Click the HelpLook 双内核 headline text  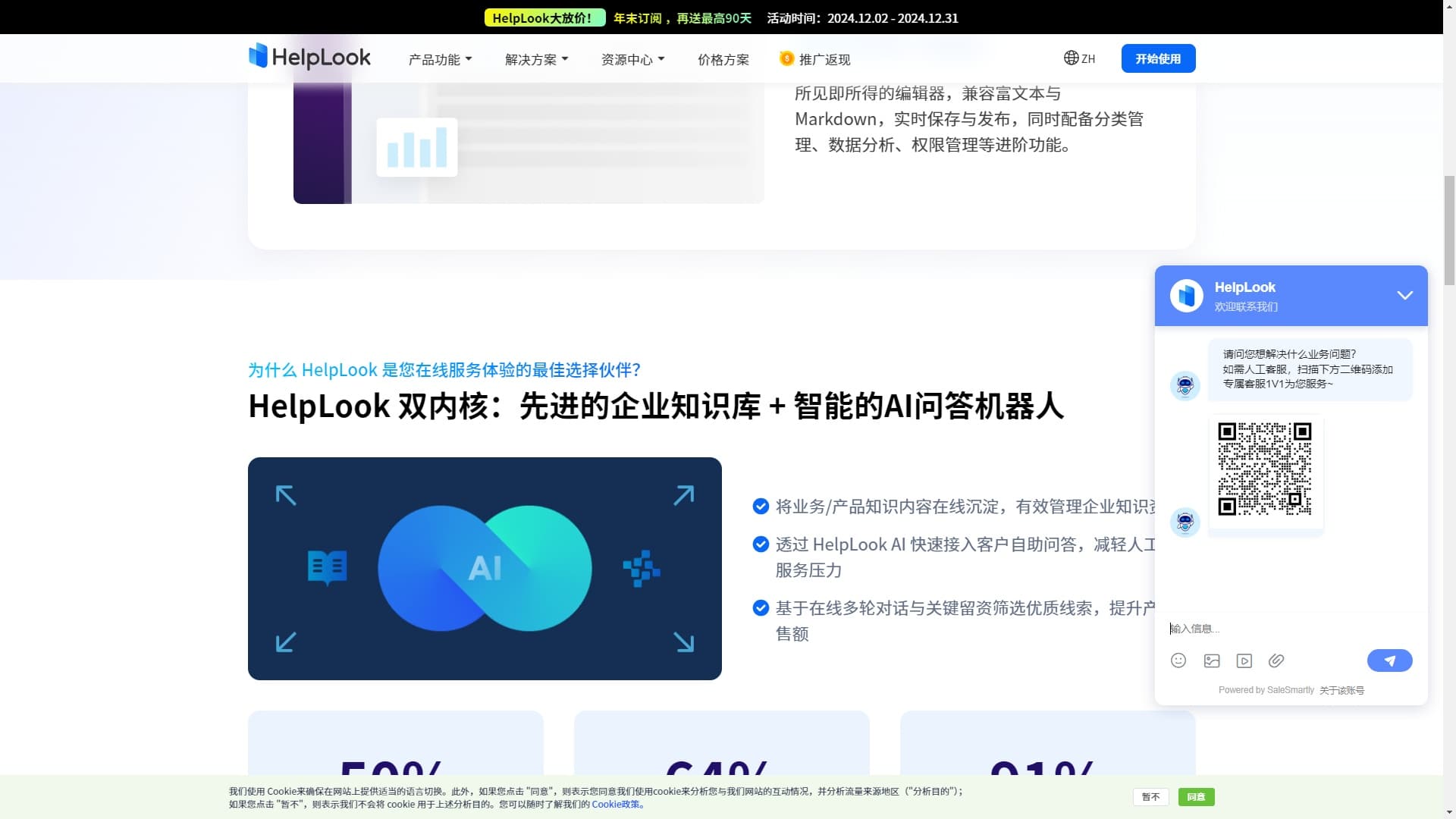point(656,406)
